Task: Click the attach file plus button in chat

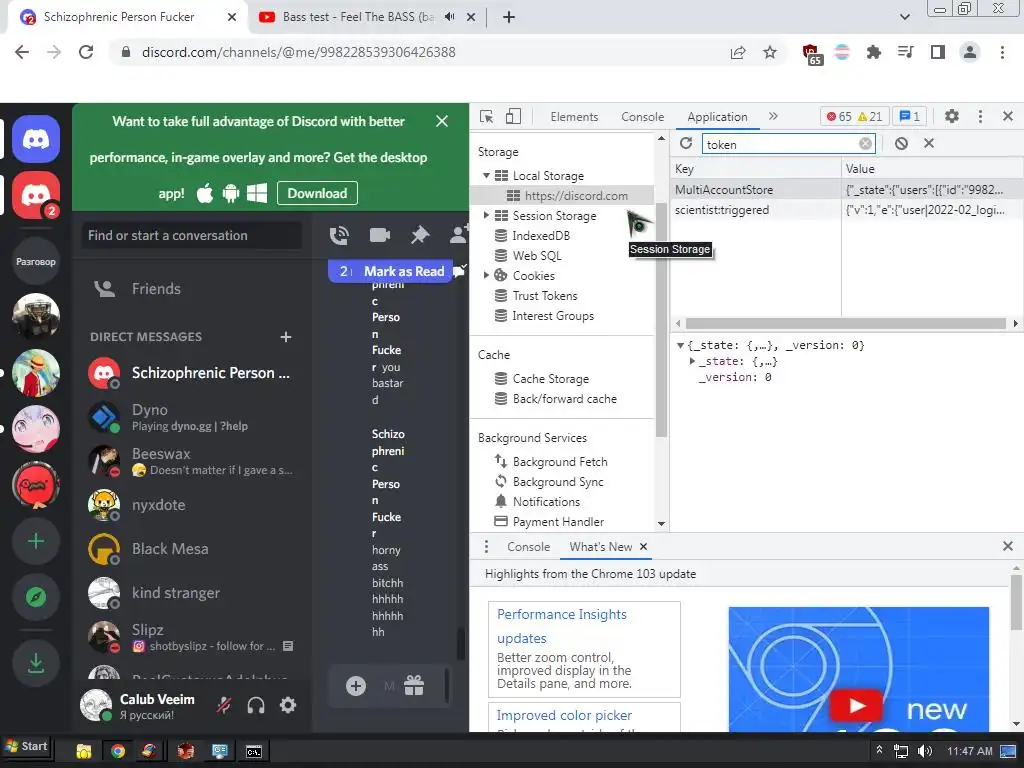Action: click(355, 686)
